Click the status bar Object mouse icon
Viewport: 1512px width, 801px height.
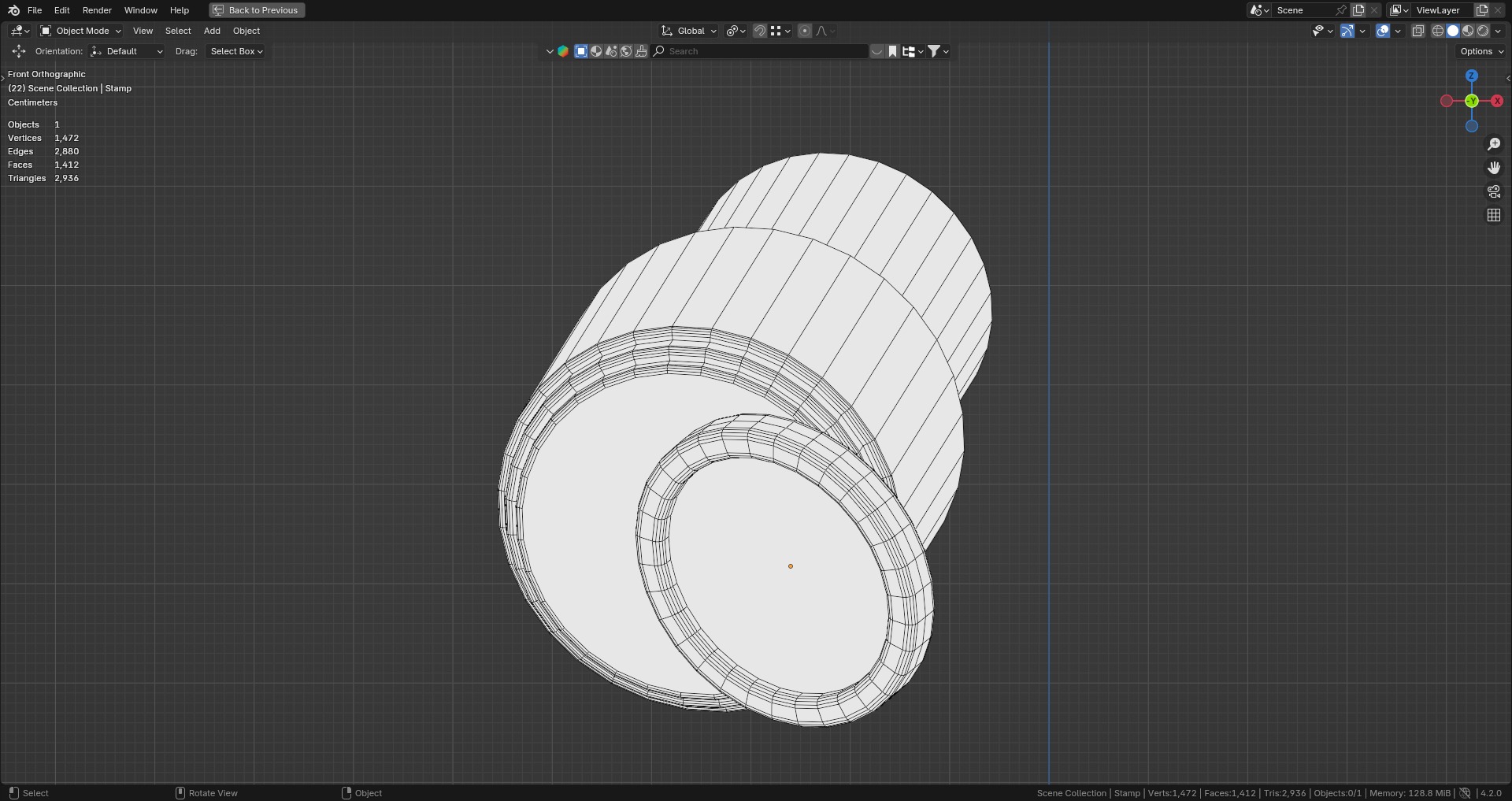coord(346,793)
